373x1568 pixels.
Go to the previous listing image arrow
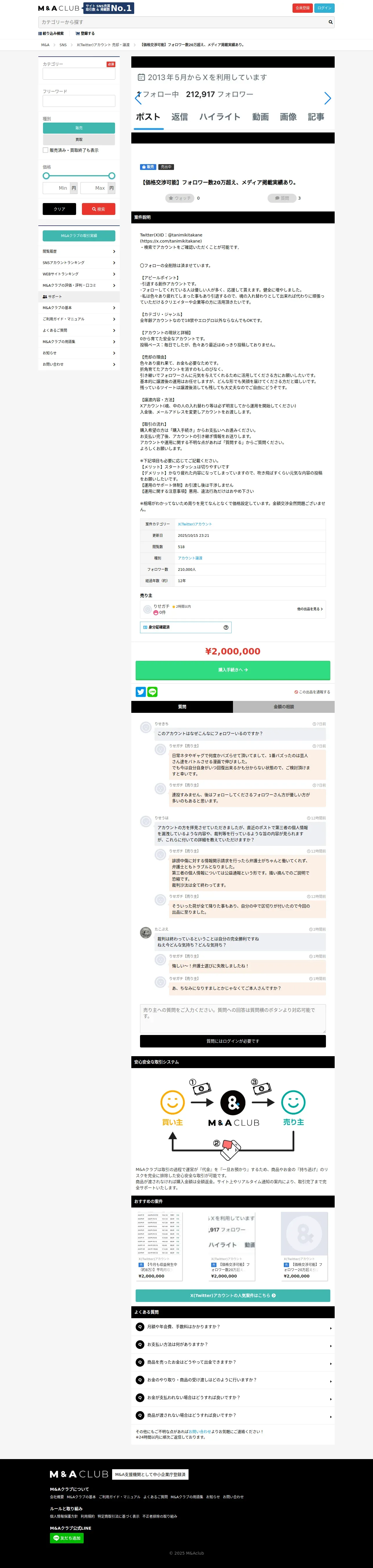137,98
